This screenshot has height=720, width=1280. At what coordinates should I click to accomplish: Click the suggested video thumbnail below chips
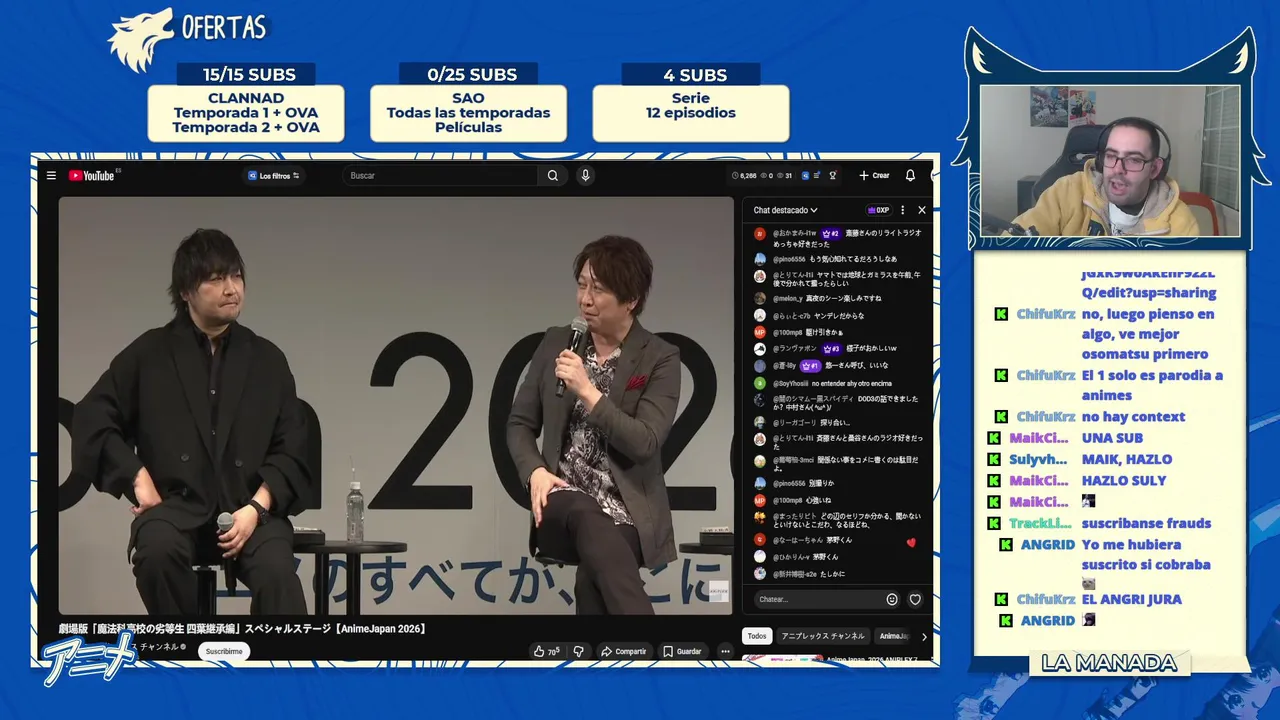782,659
